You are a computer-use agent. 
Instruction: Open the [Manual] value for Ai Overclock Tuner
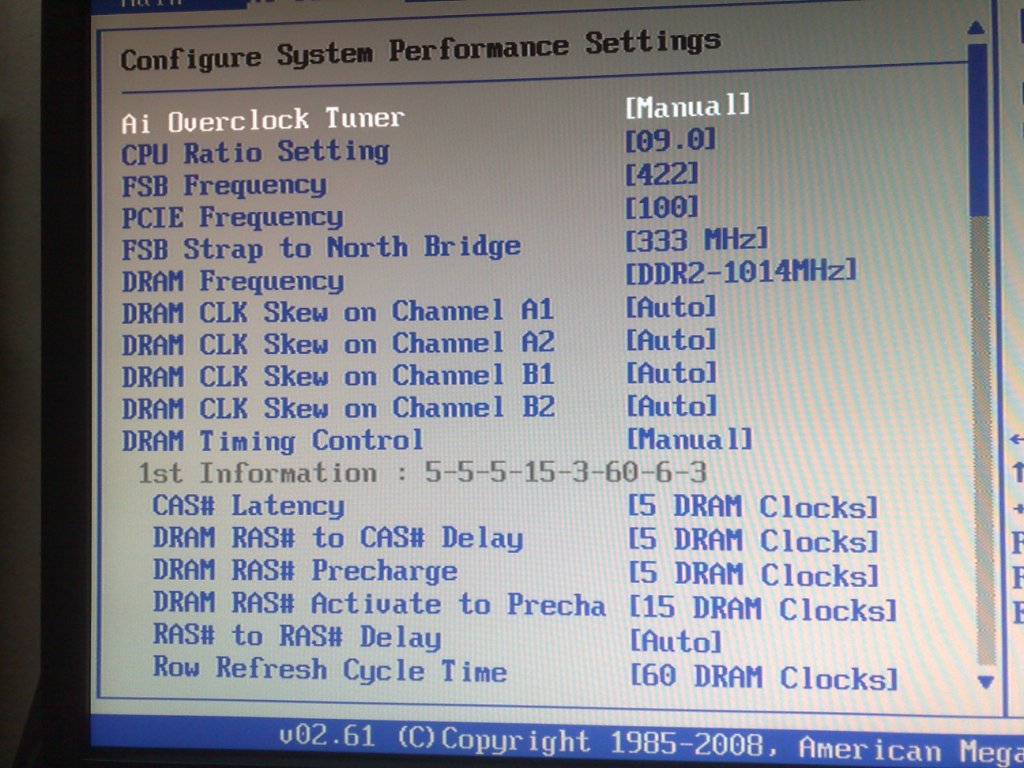coord(688,106)
